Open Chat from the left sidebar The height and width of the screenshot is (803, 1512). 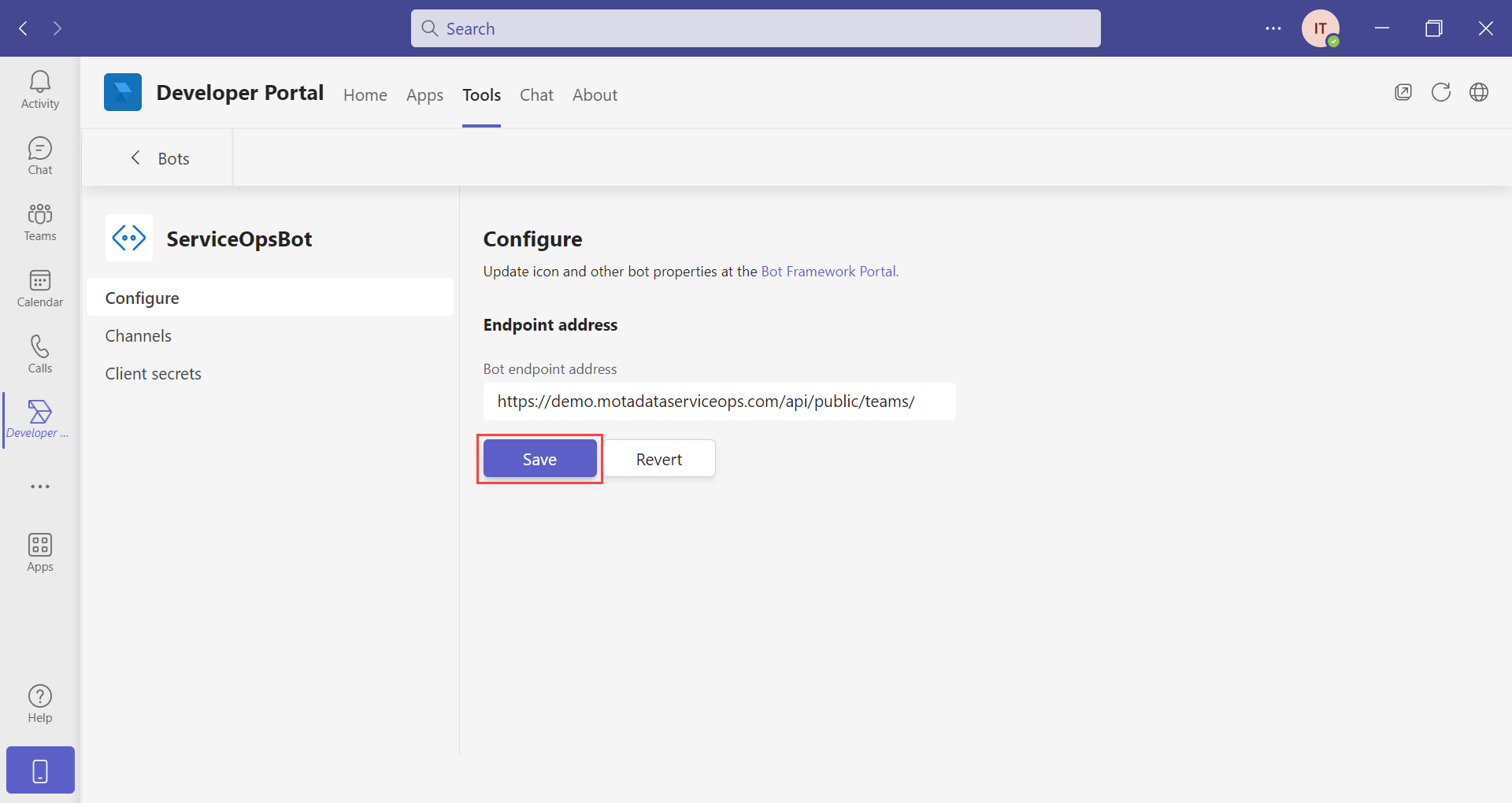[39, 154]
